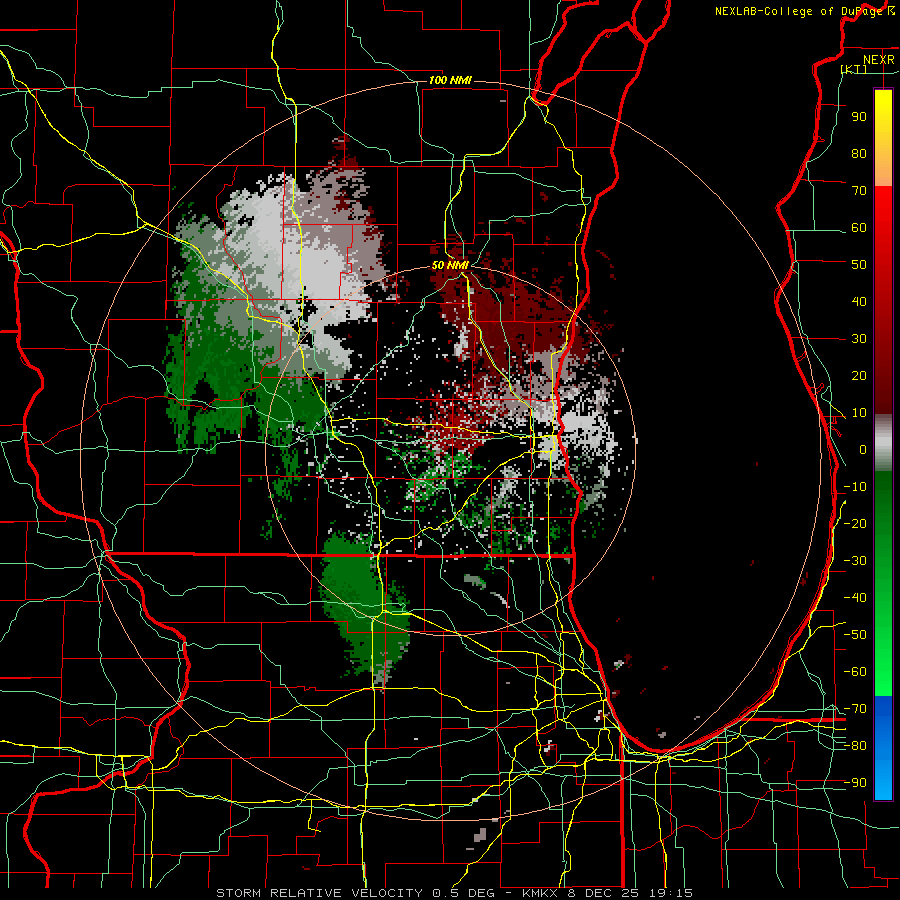Click the "100 NMI" range ring label

(x=451, y=80)
